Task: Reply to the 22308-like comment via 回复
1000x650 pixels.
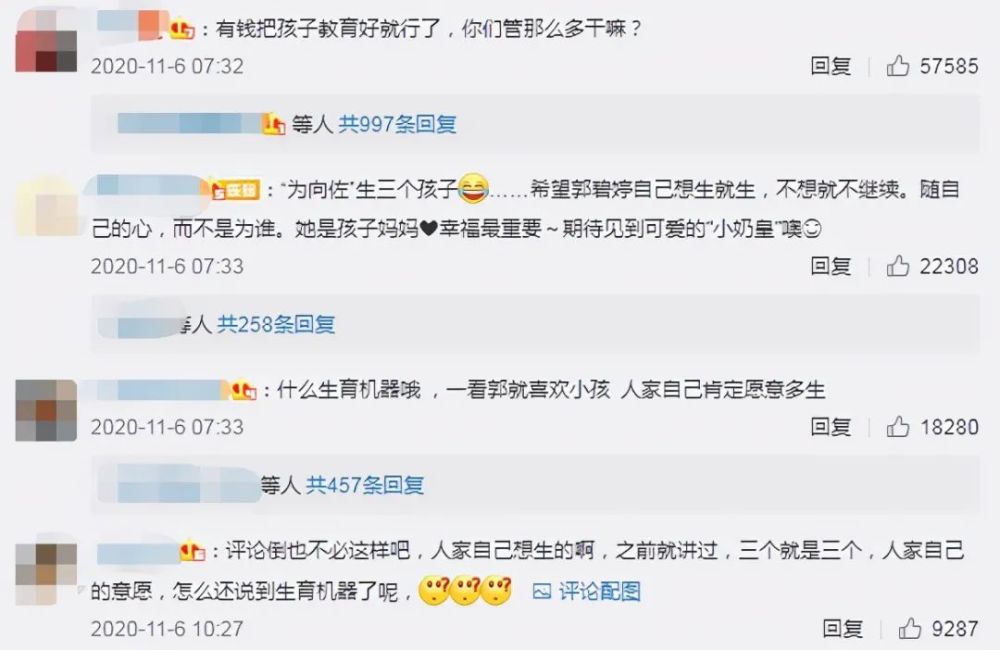Action: click(x=830, y=265)
